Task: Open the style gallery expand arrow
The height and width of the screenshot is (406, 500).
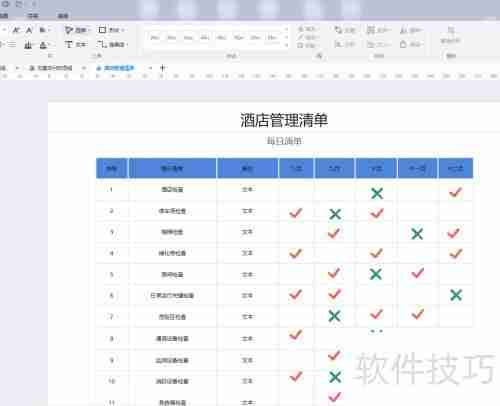Action: tap(286, 45)
